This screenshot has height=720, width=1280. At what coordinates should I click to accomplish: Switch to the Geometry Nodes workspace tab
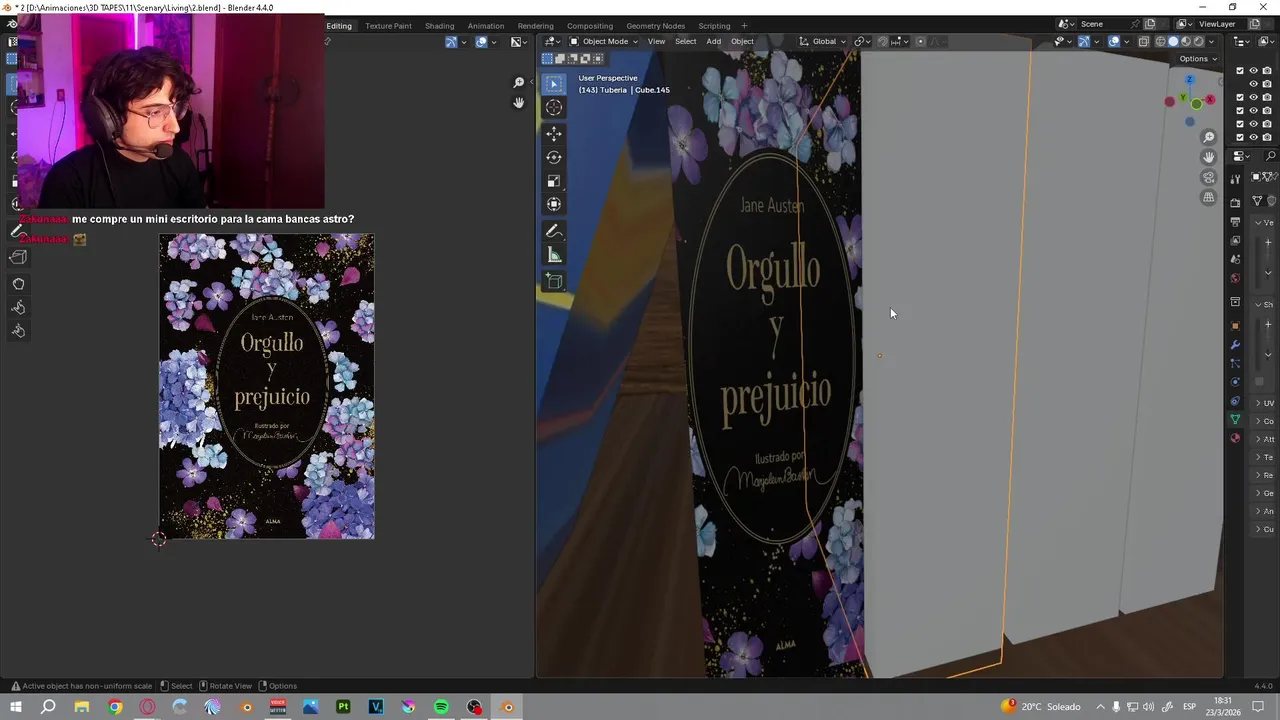pos(655,25)
